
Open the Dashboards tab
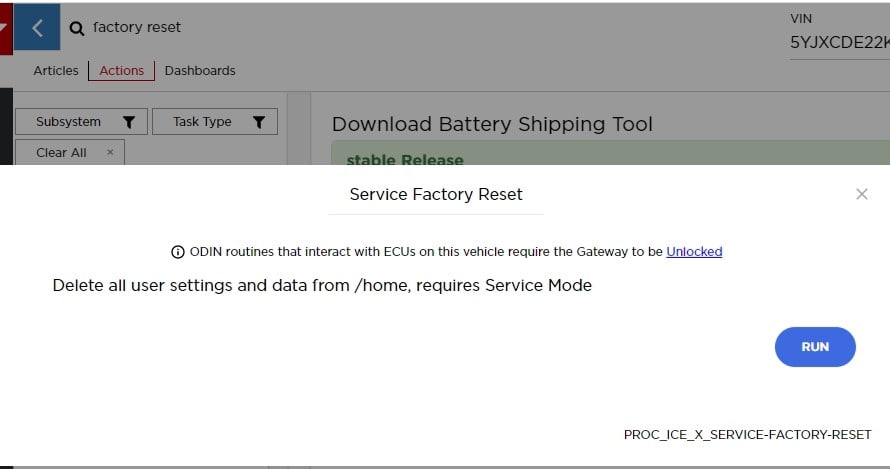(x=200, y=71)
